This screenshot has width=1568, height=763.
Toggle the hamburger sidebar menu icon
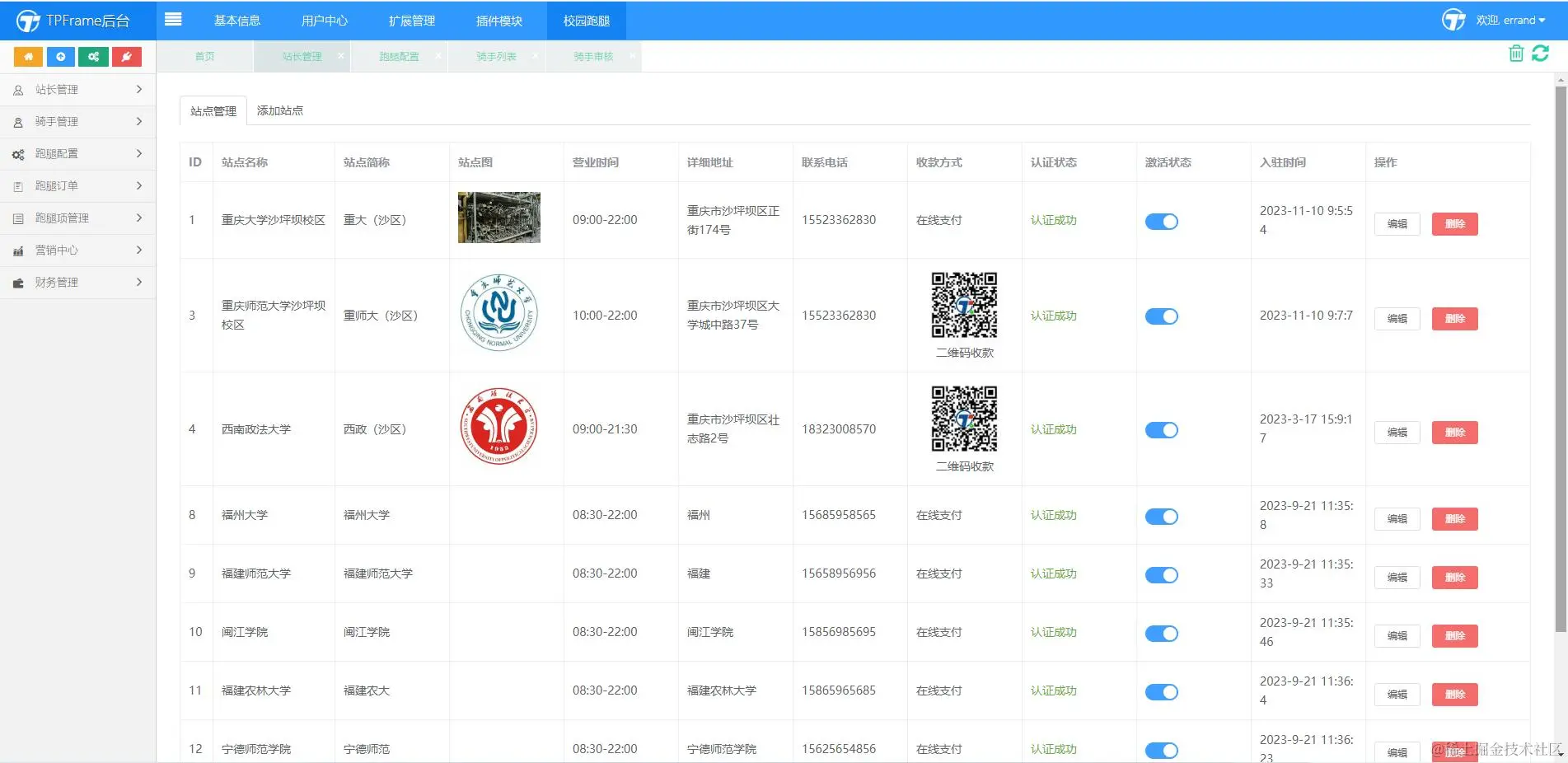[x=173, y=19]
